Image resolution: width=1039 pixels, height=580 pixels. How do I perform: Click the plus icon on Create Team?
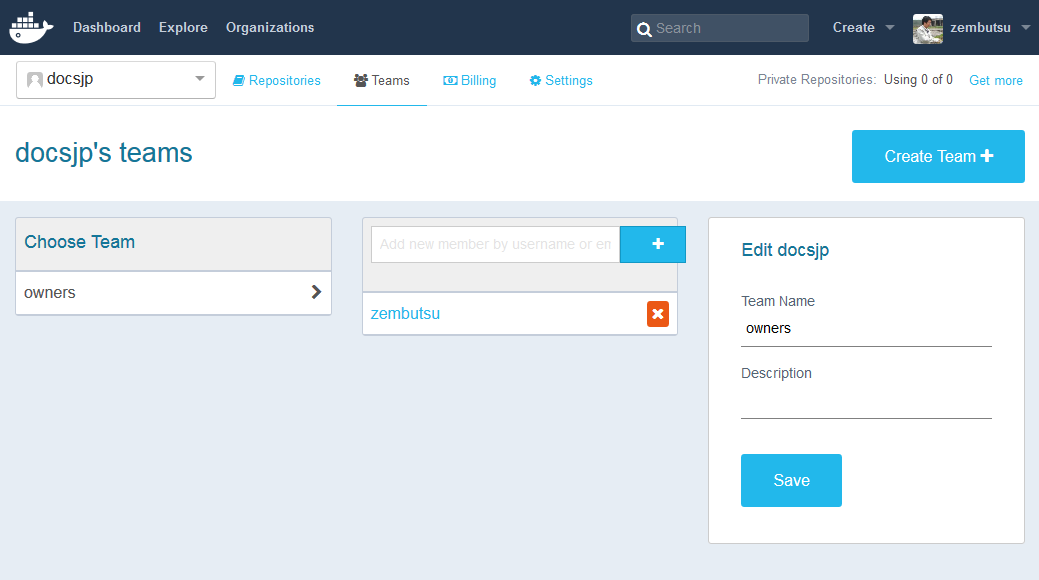[x=987, y=156]
